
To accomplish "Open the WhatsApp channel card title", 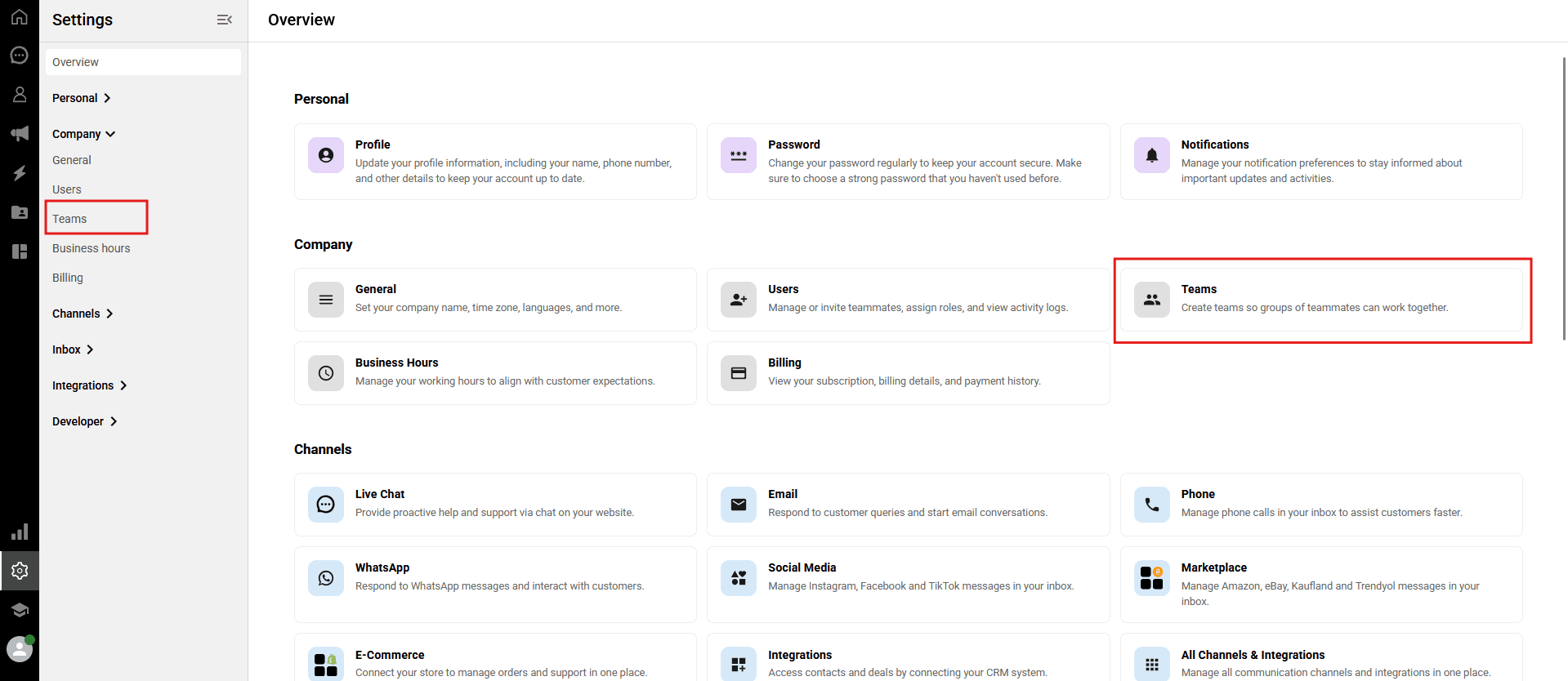I will coord(382,567).
